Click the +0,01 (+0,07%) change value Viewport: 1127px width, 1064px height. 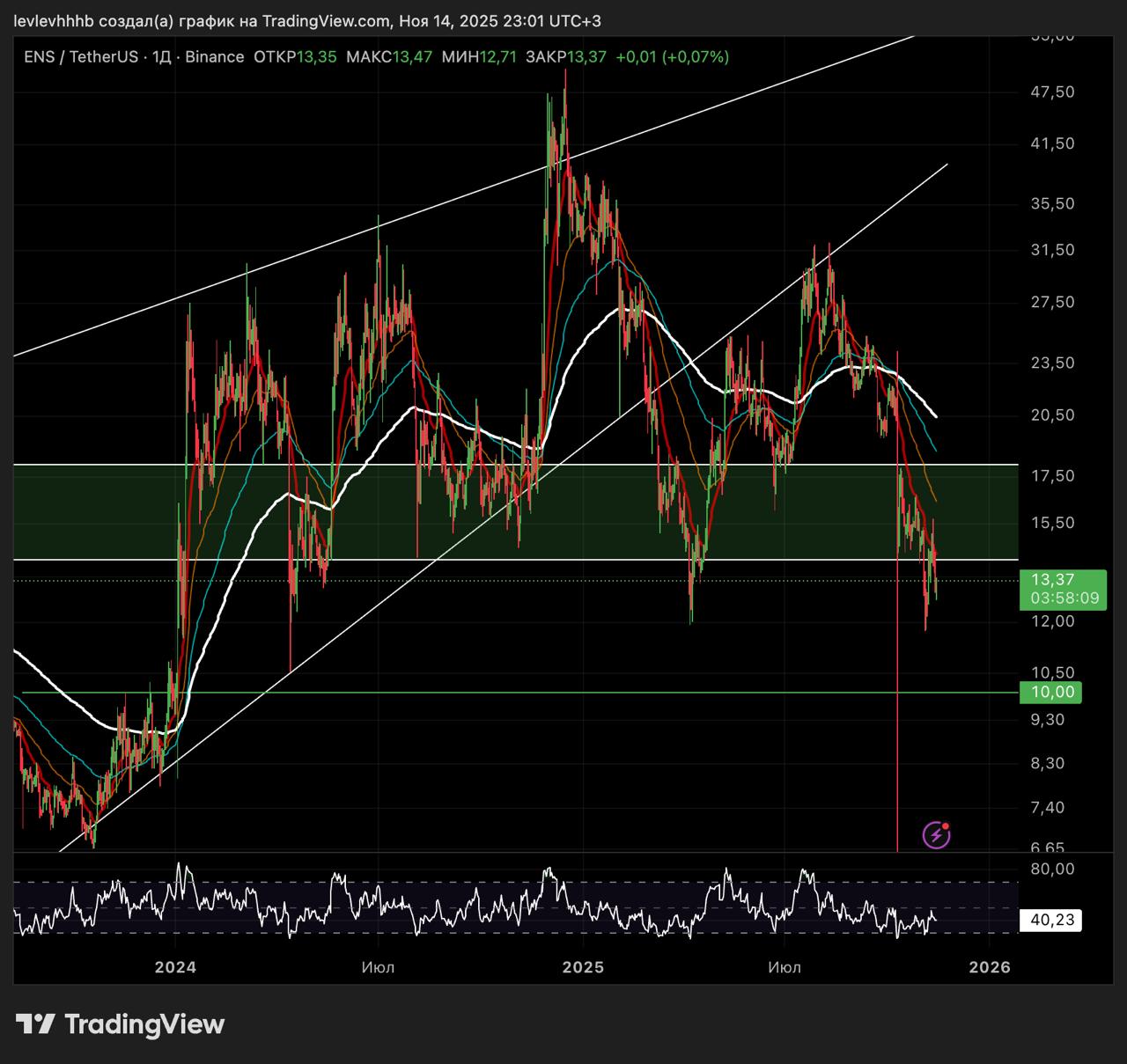point(672,57)
